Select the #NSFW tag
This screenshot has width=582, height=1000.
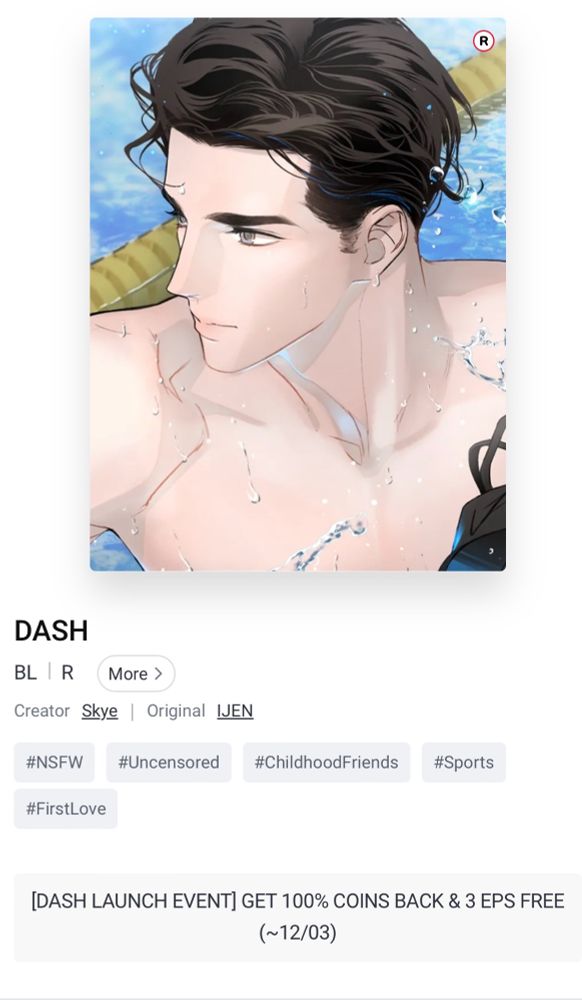pos(54,762)
